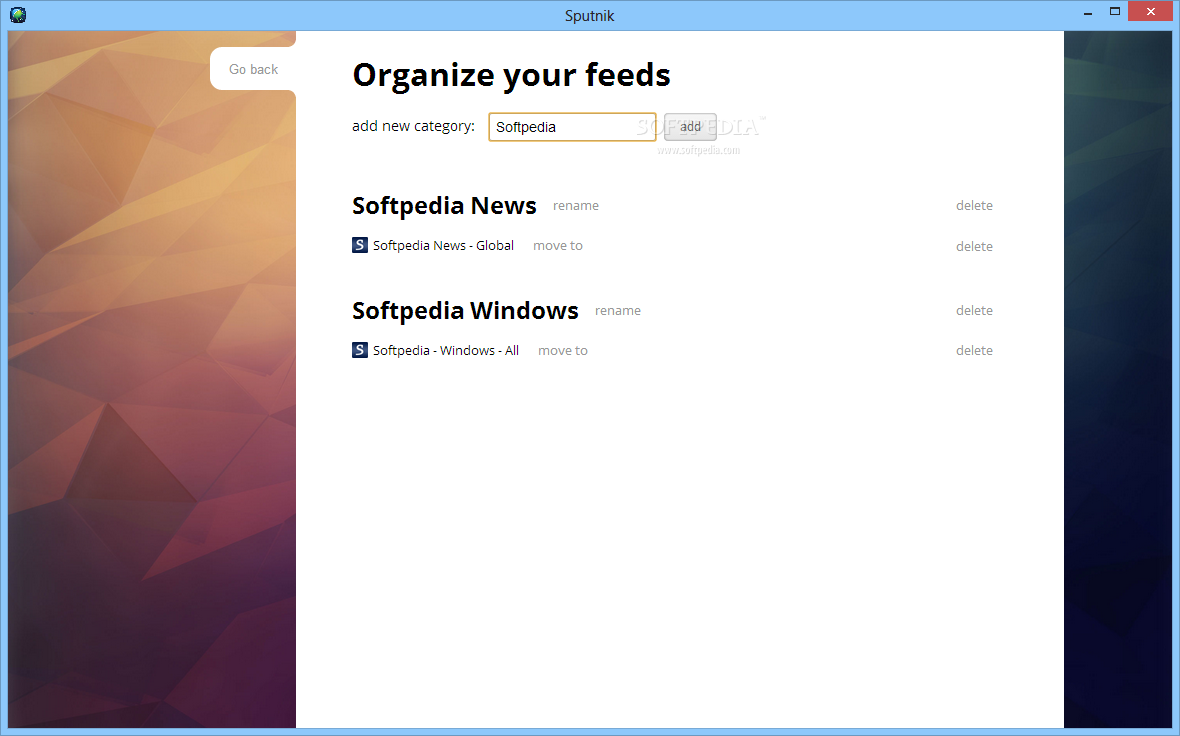Close the Sputnik window
1180x736 pixels.
tap(1151, 11)
